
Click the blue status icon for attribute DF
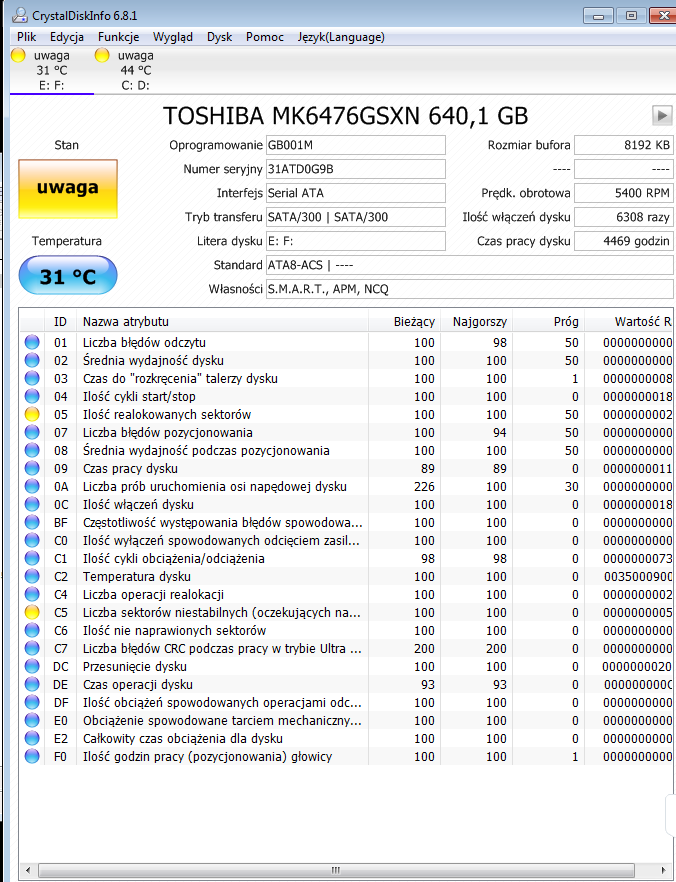point(32,702)
